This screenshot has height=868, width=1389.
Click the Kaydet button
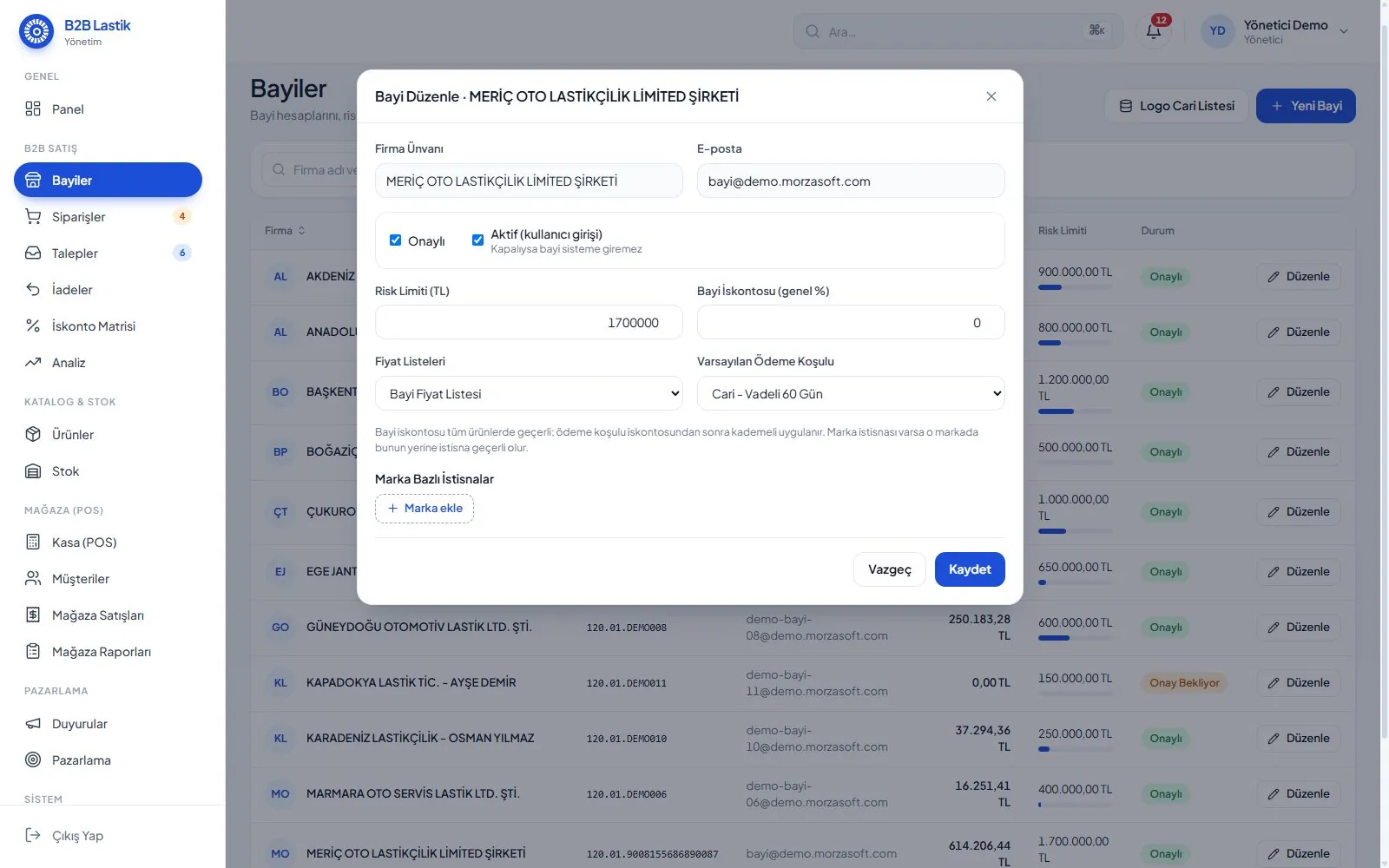point(970,569)
